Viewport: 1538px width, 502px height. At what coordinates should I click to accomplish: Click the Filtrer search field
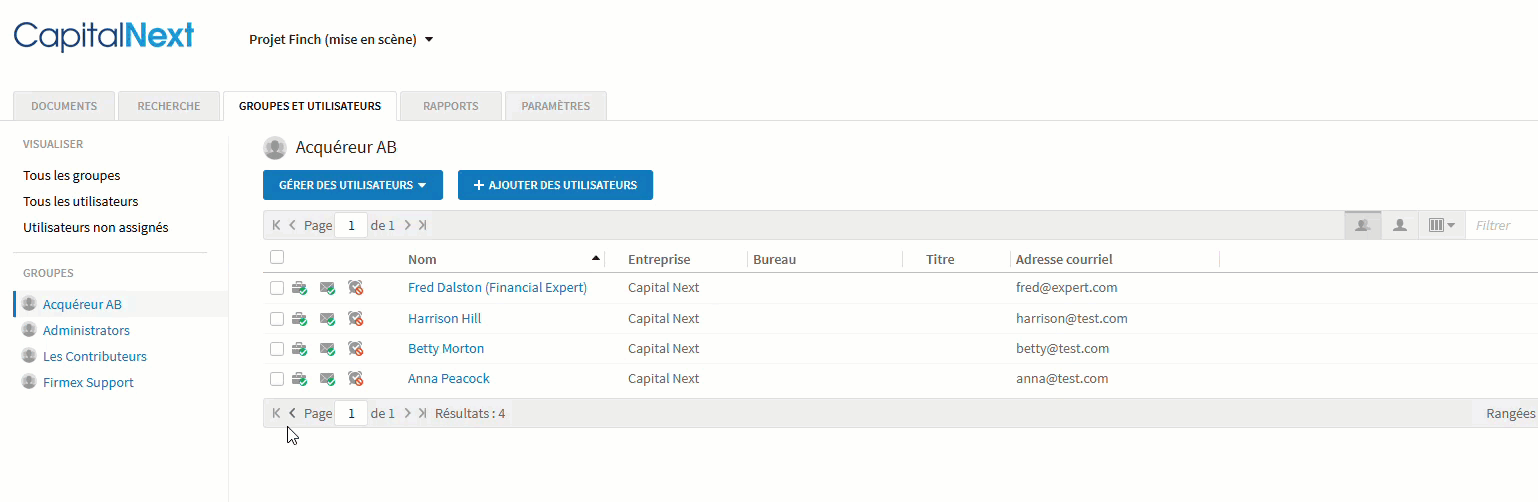point(1502,225)
